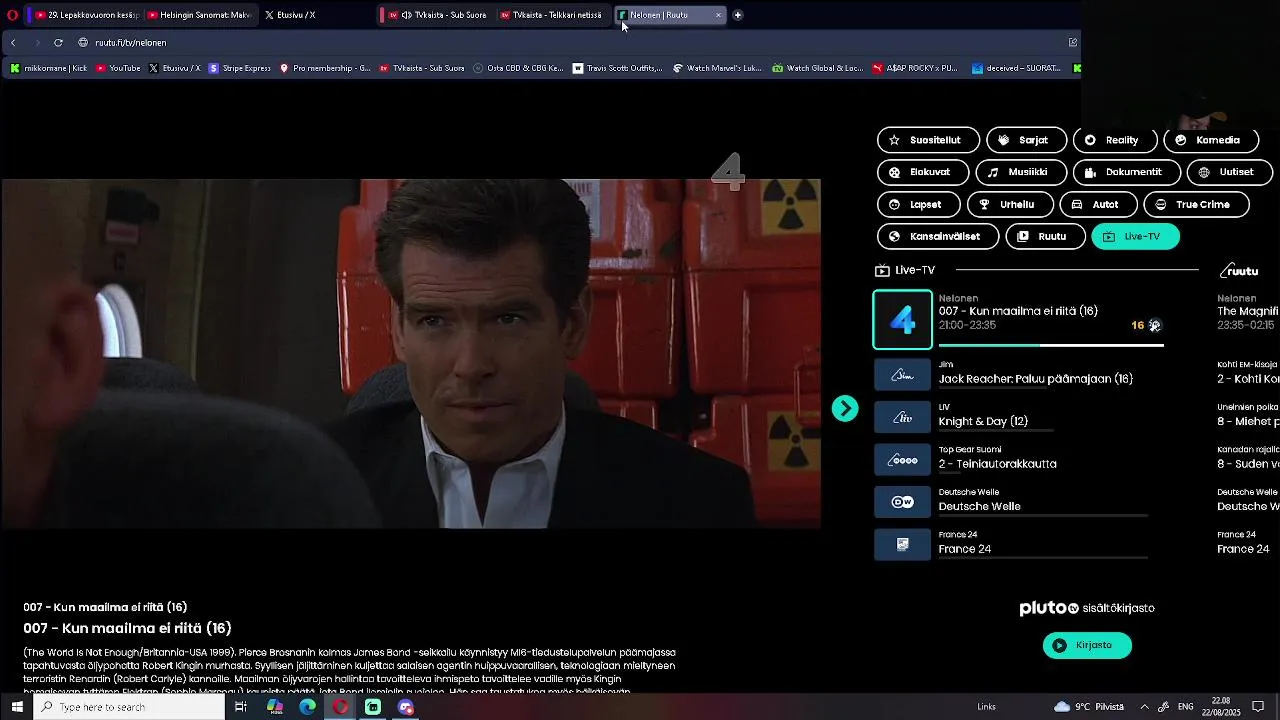
Task: Show next programs with green arrow
Action: tap(845, 408)
